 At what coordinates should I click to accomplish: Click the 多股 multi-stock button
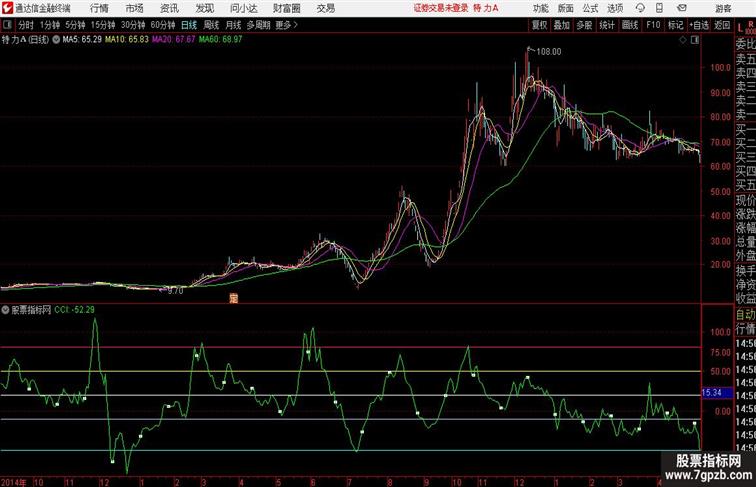[584, 25]
